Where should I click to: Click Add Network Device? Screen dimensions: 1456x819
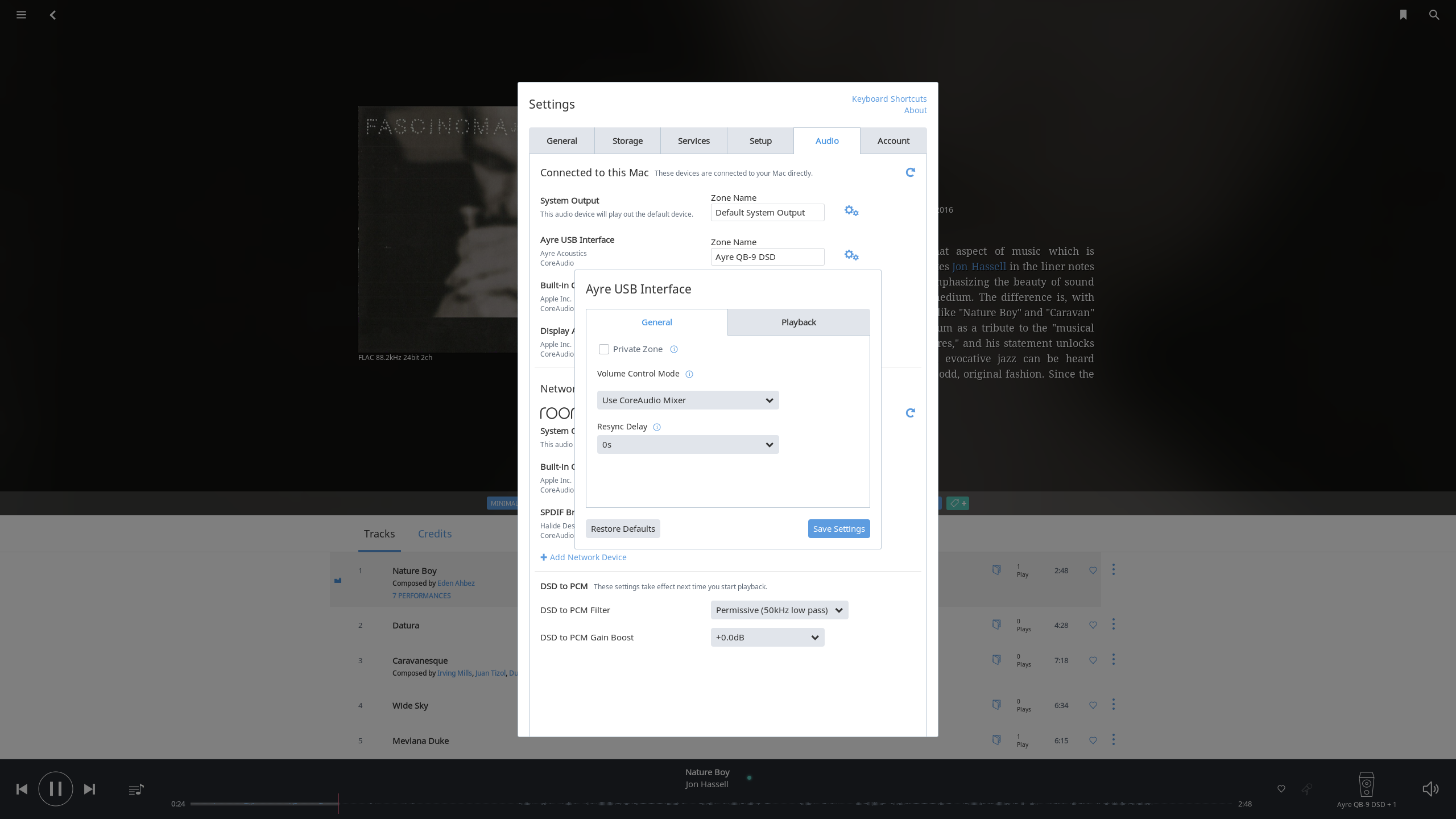tap(584, 557)
